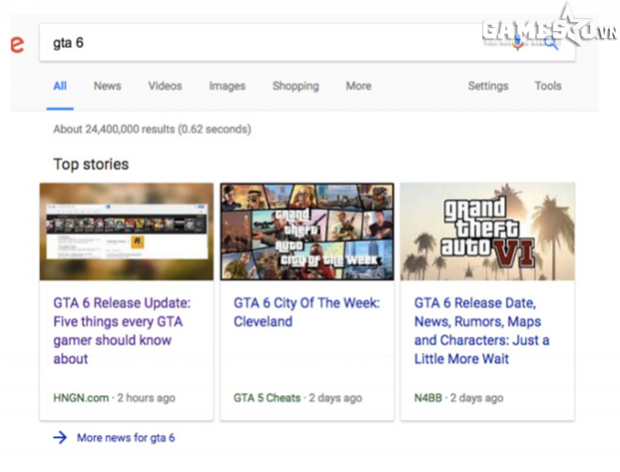Click the HNGN.com story thumbnail image
Viewport: 620px width, 472px height.
(x=126, y=231)
